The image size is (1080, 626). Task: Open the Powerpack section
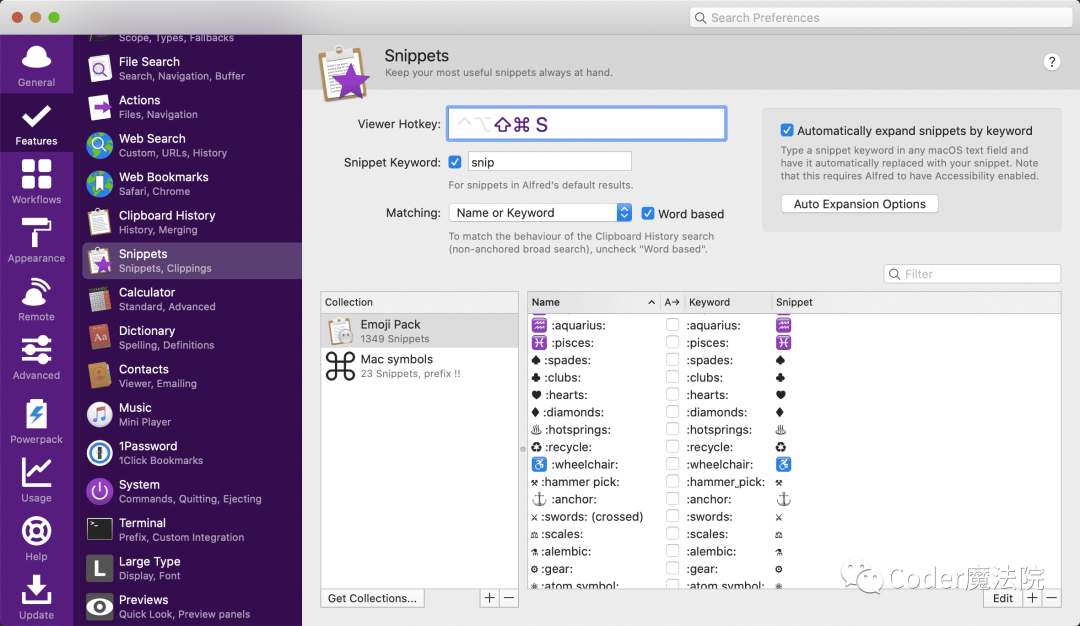coord(37,421)
